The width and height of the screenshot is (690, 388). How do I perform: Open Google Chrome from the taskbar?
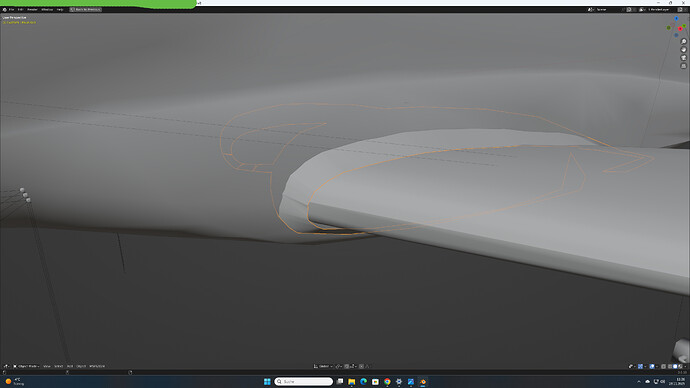387,381
